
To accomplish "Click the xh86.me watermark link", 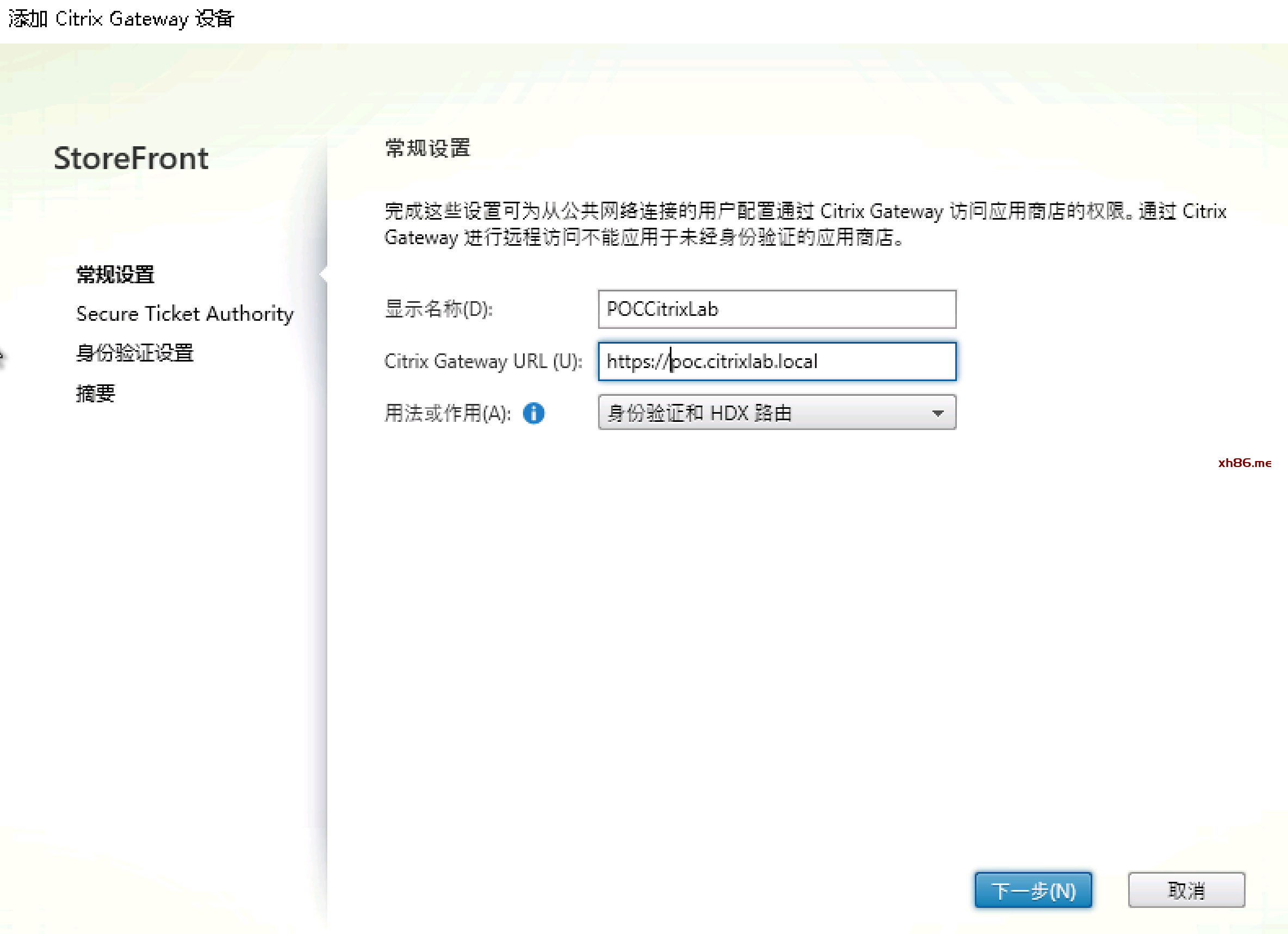I will [x=1244, y=463].
